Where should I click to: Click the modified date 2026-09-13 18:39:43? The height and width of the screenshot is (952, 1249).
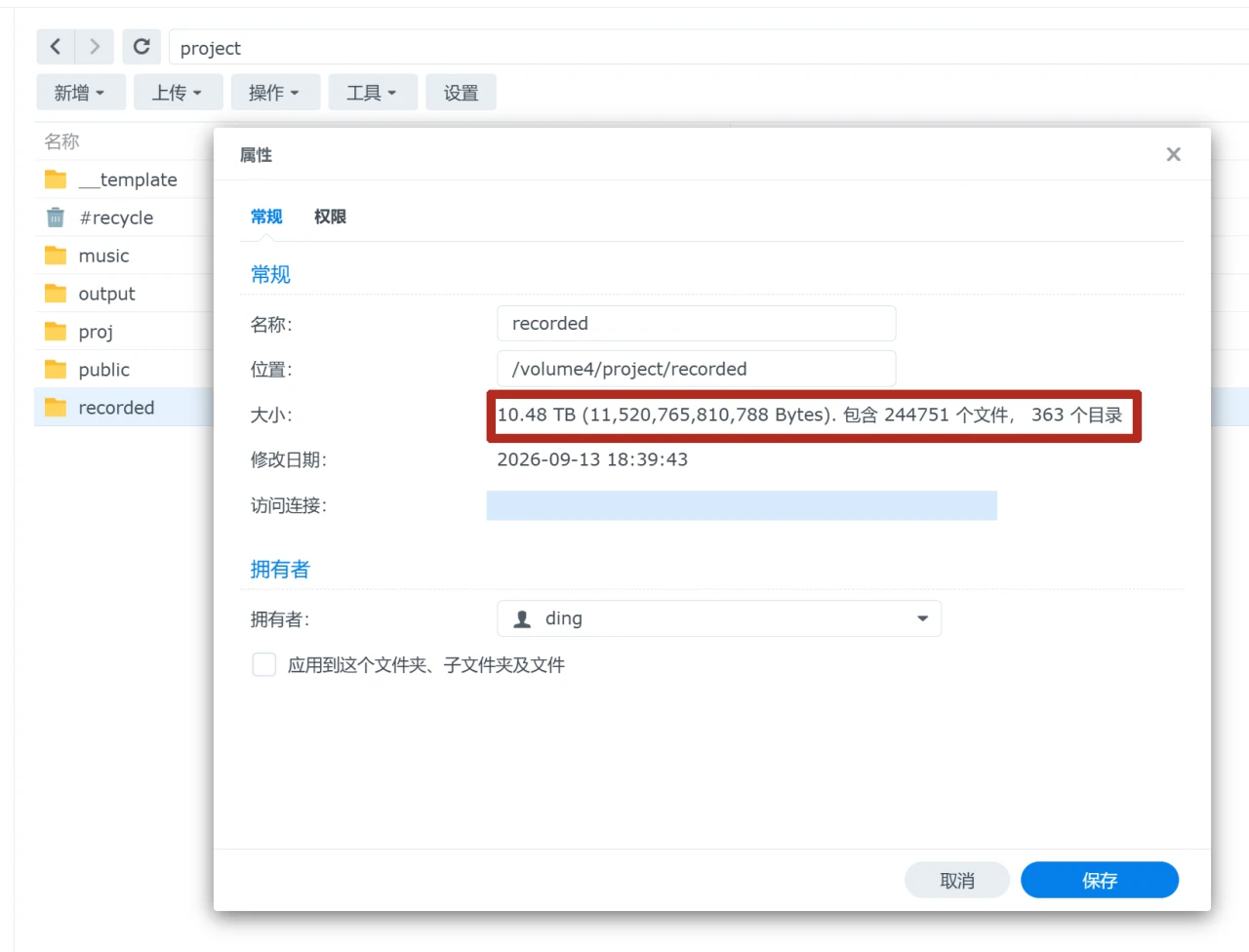pyautogui.click(x=592, y=459)
